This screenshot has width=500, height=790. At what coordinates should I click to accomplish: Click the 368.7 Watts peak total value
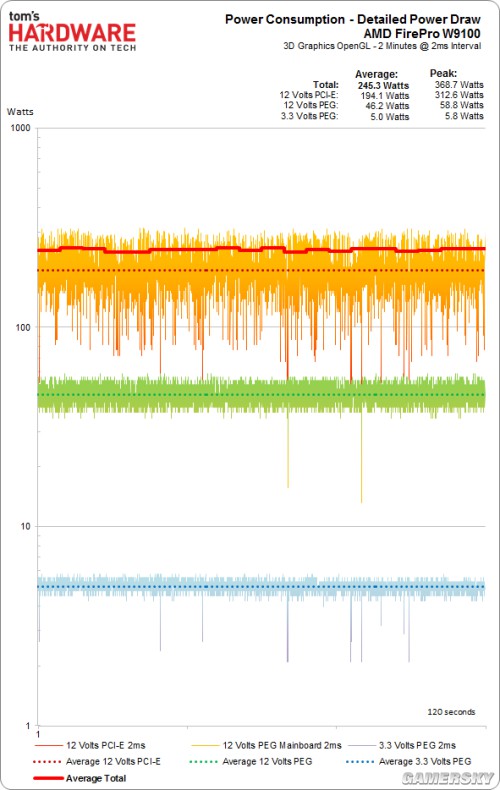(459, 85)
